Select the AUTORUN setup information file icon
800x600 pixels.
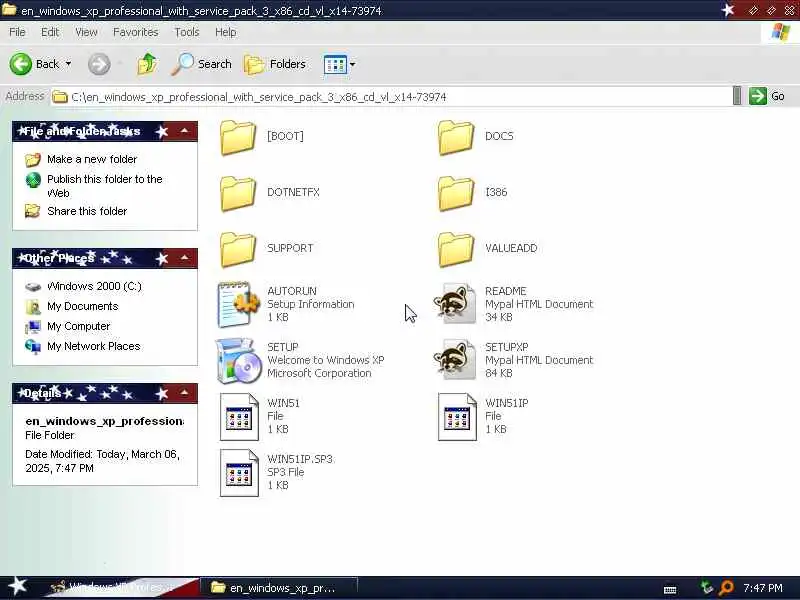click(239, 304)
